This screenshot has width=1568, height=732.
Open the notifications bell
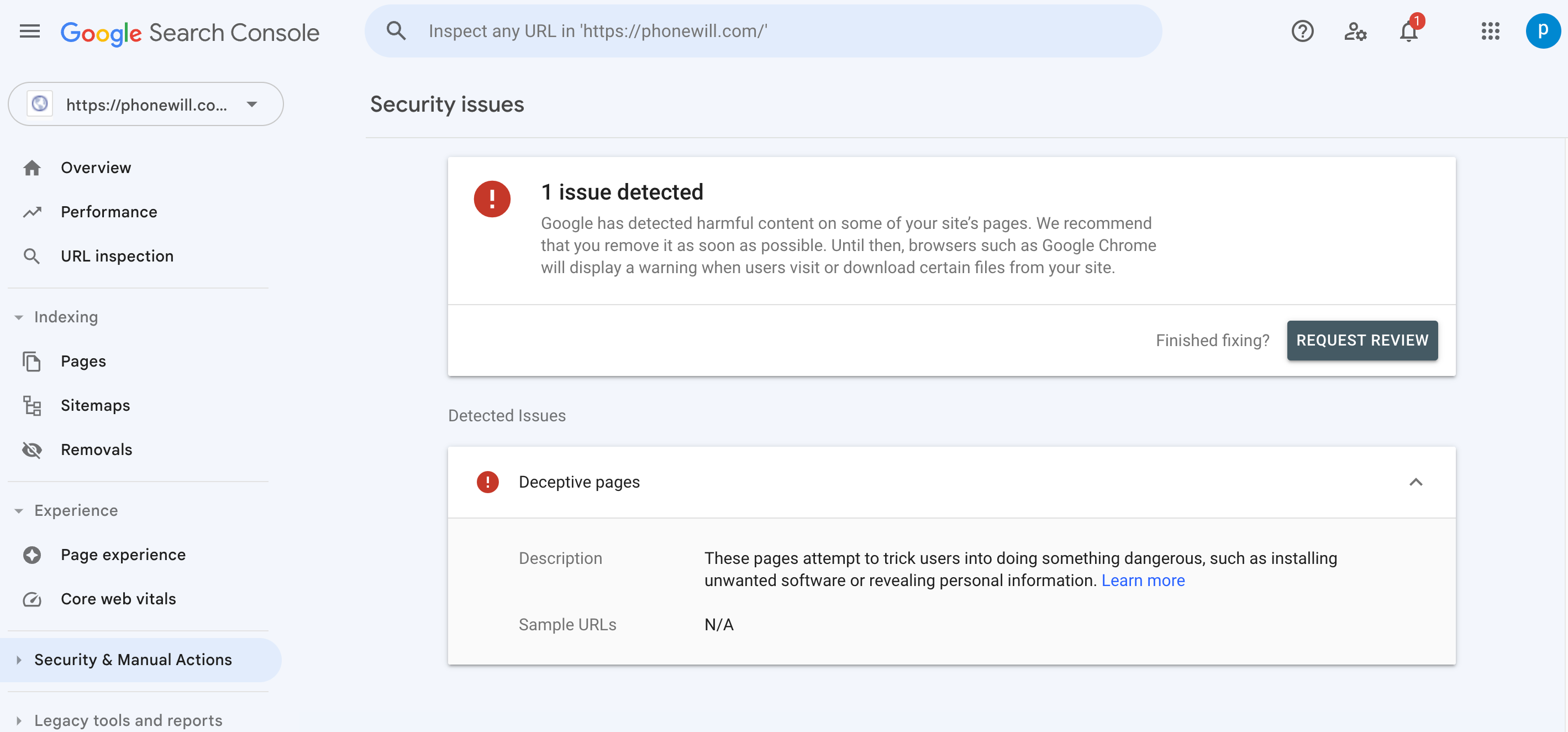[x=1408, y=32]
